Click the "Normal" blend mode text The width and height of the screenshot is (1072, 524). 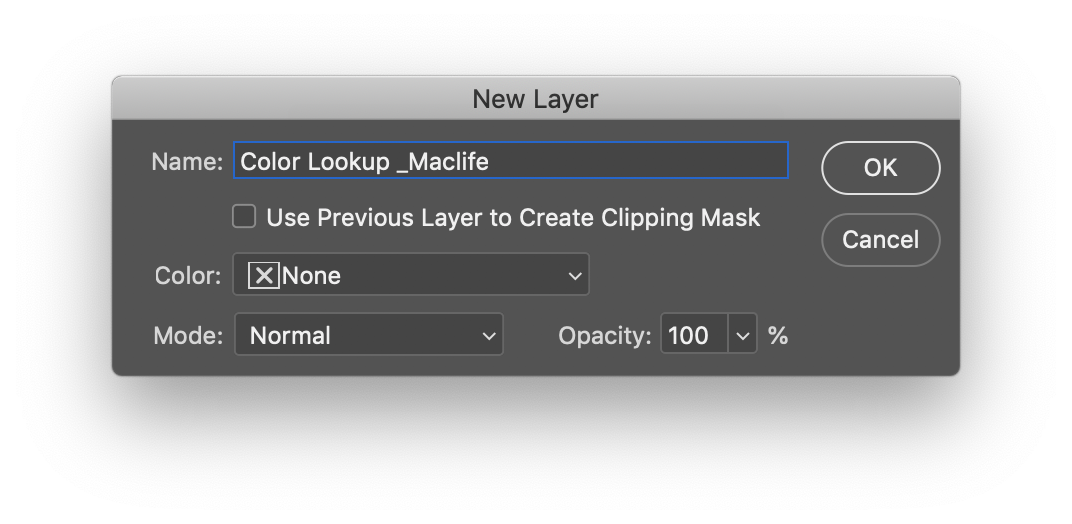pos(290,336)
